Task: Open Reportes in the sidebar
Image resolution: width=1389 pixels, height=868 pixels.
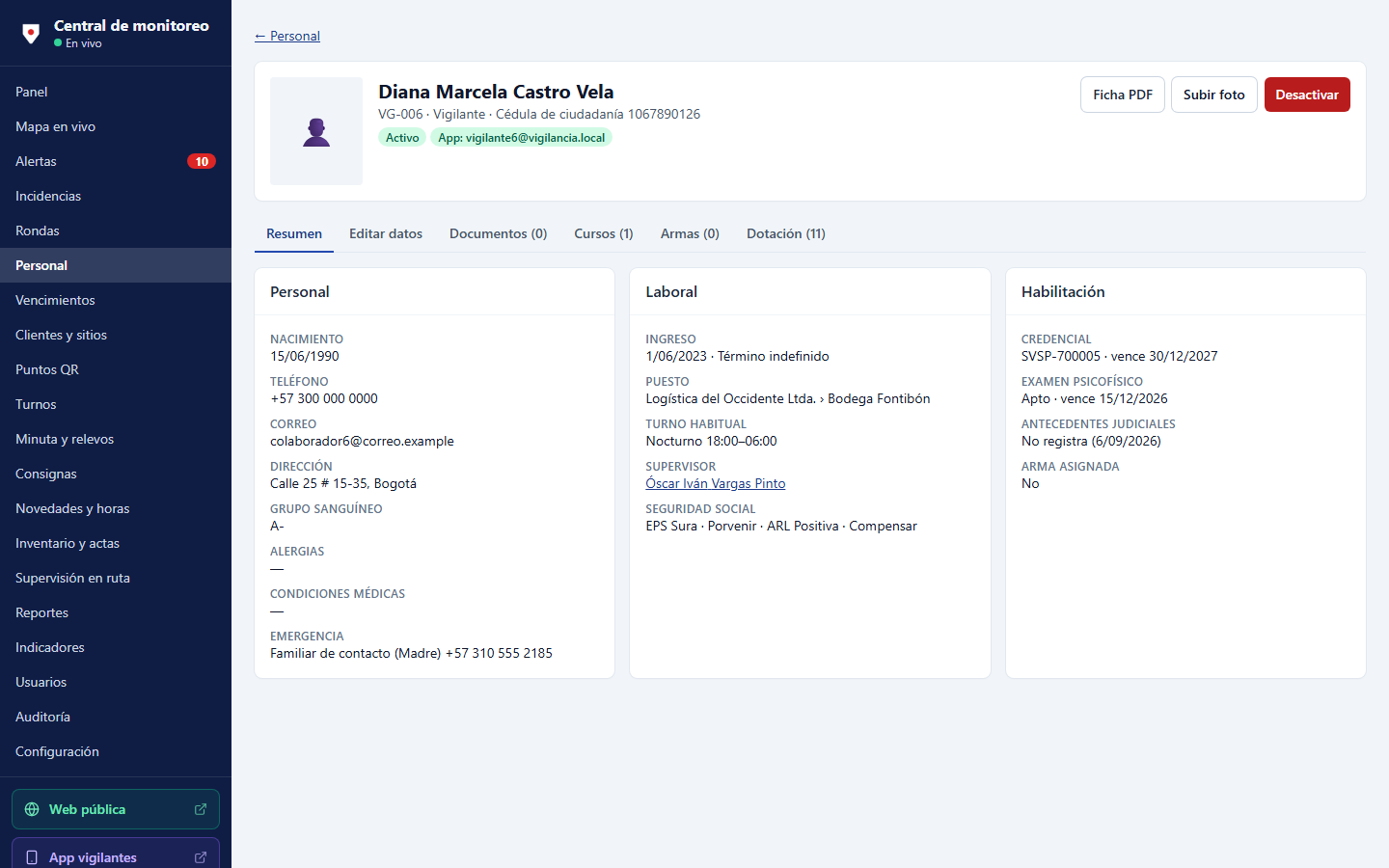Action: 116,612
